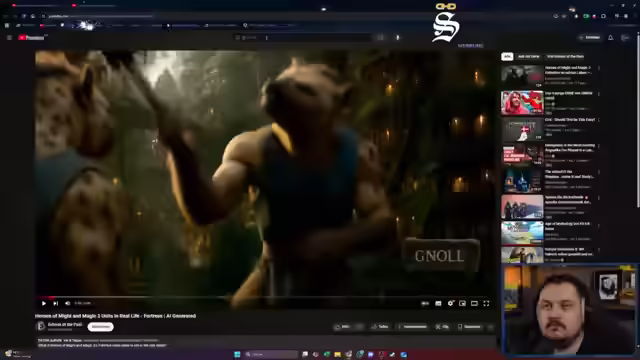This screenshot has height=360, width=640.
Task: Switch to miniplayer mode
Action: pyautogui.click(x=462, y=303)
